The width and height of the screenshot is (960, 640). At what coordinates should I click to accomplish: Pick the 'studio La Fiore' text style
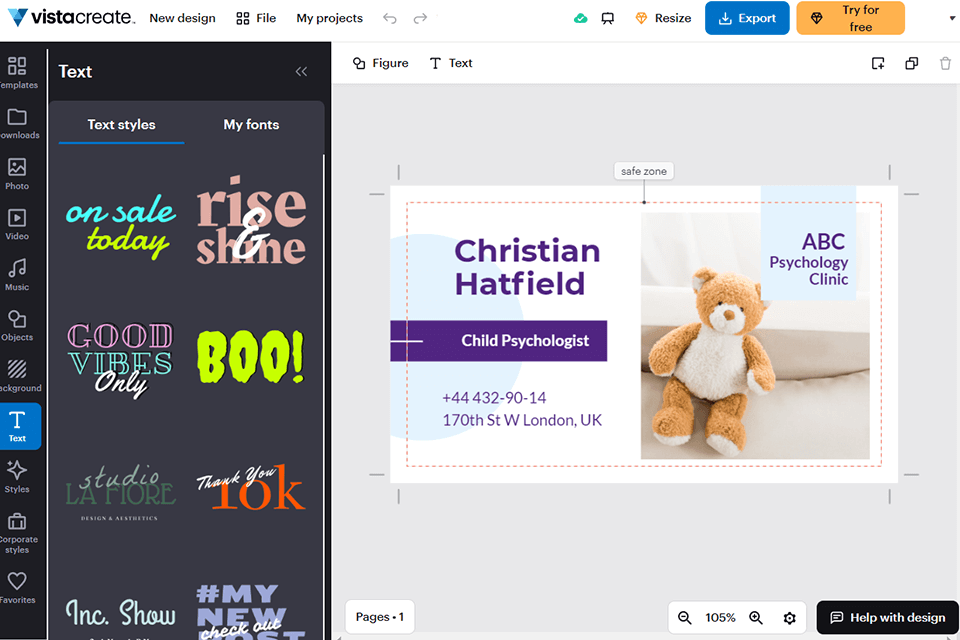(x=121, y=492)
